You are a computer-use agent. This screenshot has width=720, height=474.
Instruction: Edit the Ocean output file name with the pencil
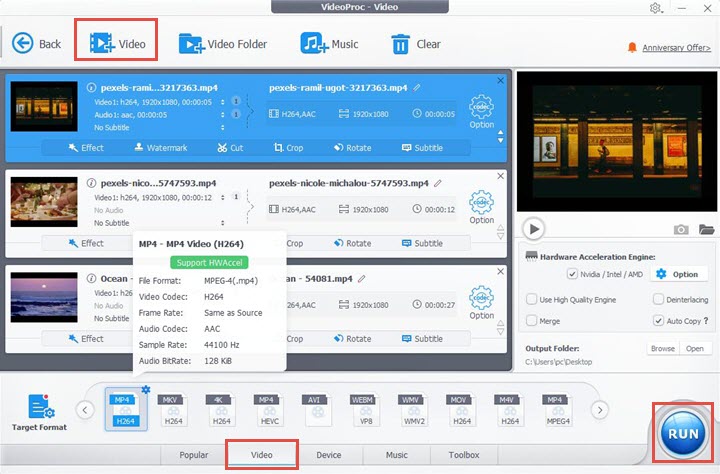[x=362, y=278]
